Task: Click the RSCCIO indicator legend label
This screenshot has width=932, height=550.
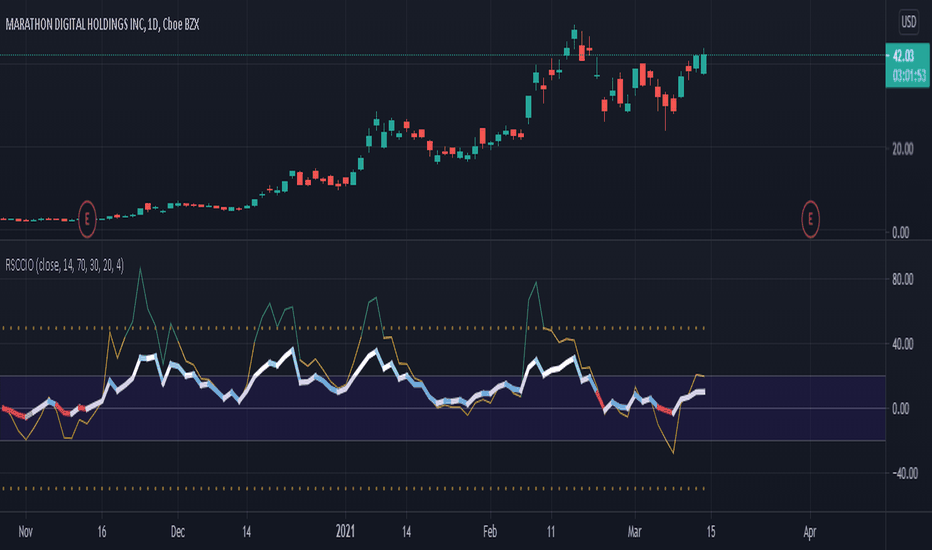Action: [65, 265]
